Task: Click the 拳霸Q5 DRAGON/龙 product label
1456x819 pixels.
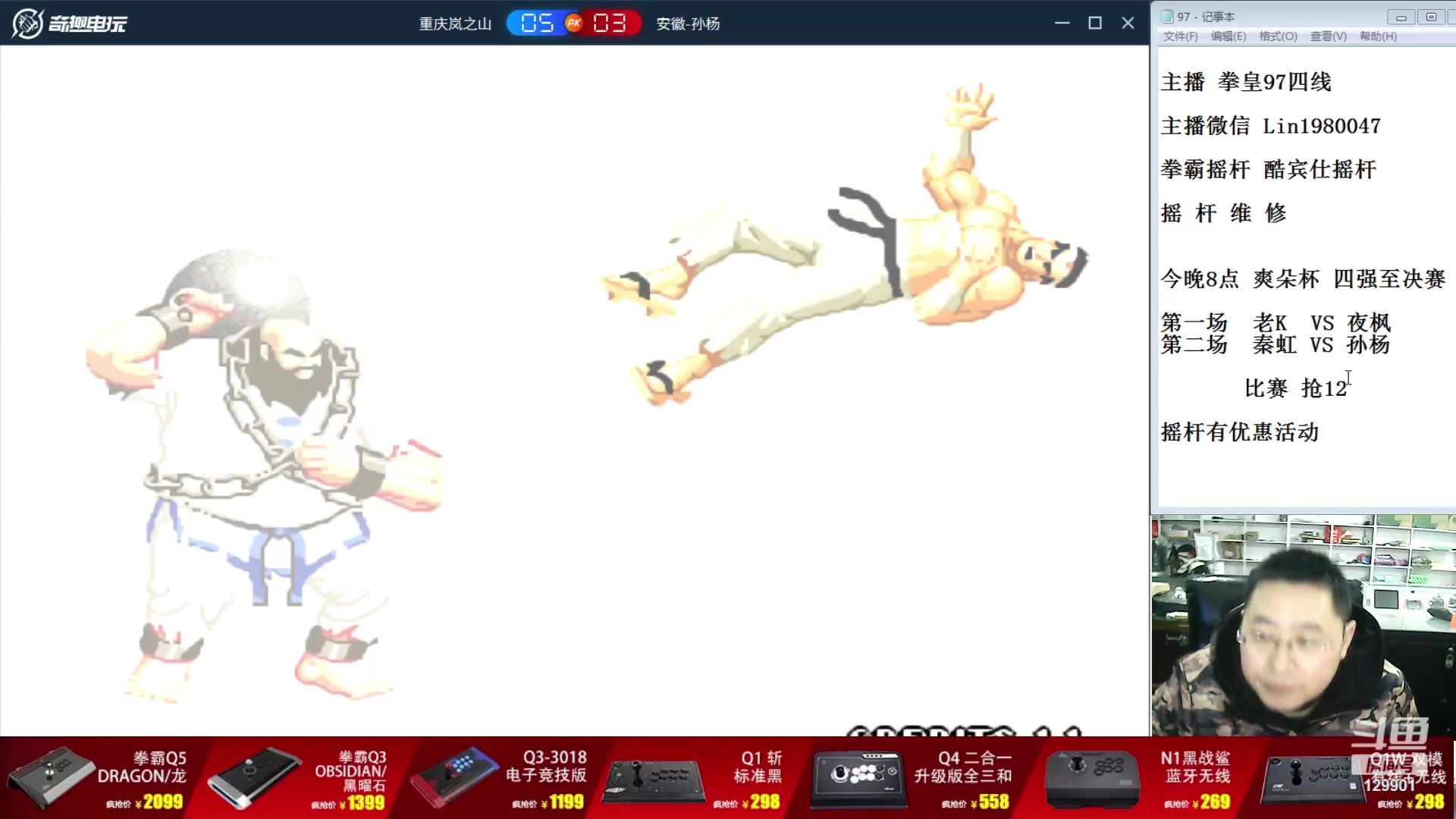Action: pos(142,767)
